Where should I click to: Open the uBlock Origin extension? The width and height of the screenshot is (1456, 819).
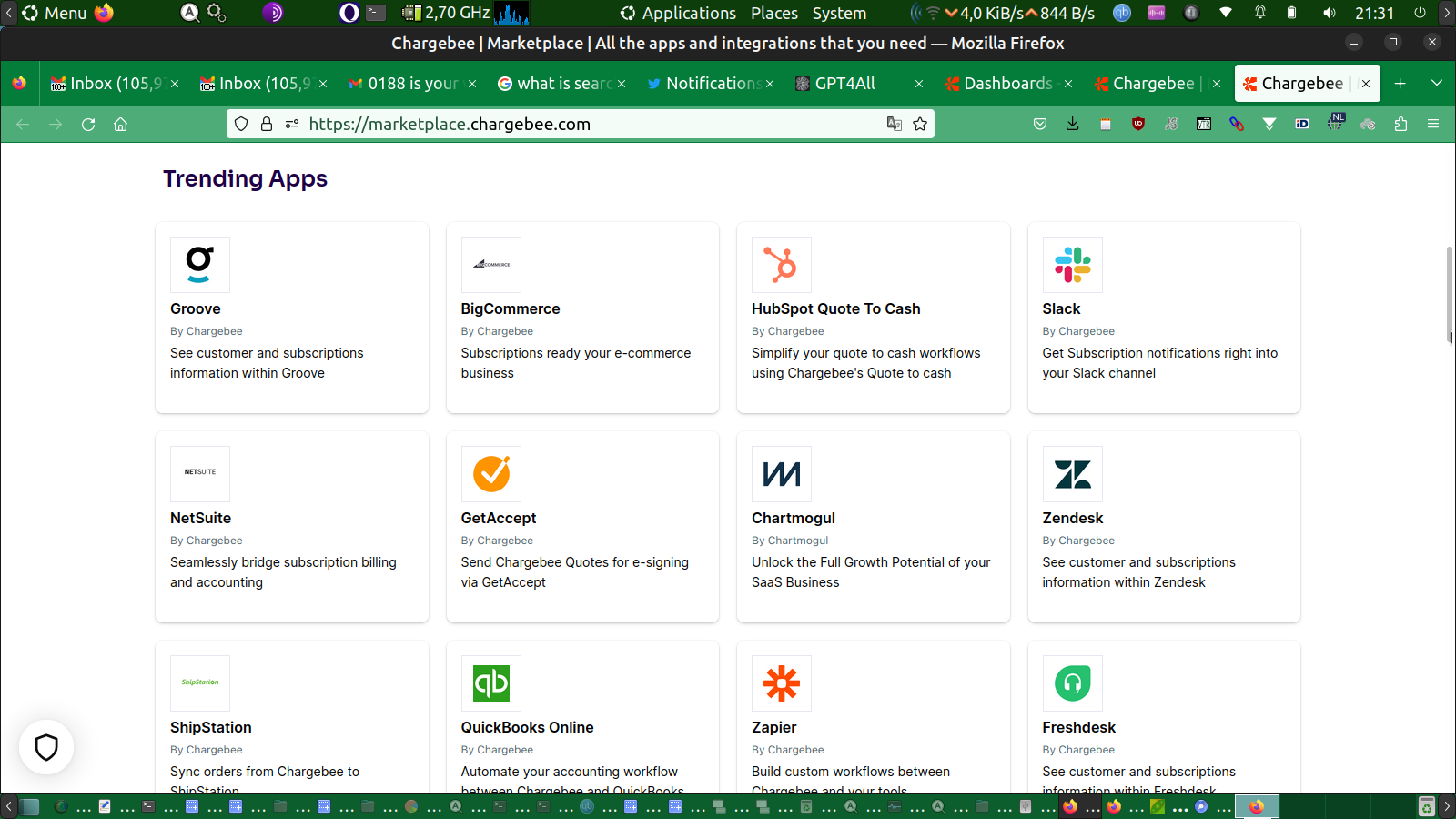click(x=1138, y=125)
